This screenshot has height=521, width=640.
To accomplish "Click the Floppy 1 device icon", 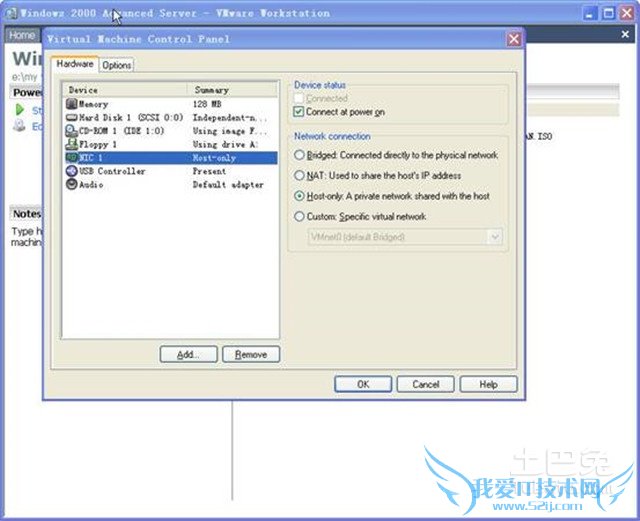I will 71,144.
